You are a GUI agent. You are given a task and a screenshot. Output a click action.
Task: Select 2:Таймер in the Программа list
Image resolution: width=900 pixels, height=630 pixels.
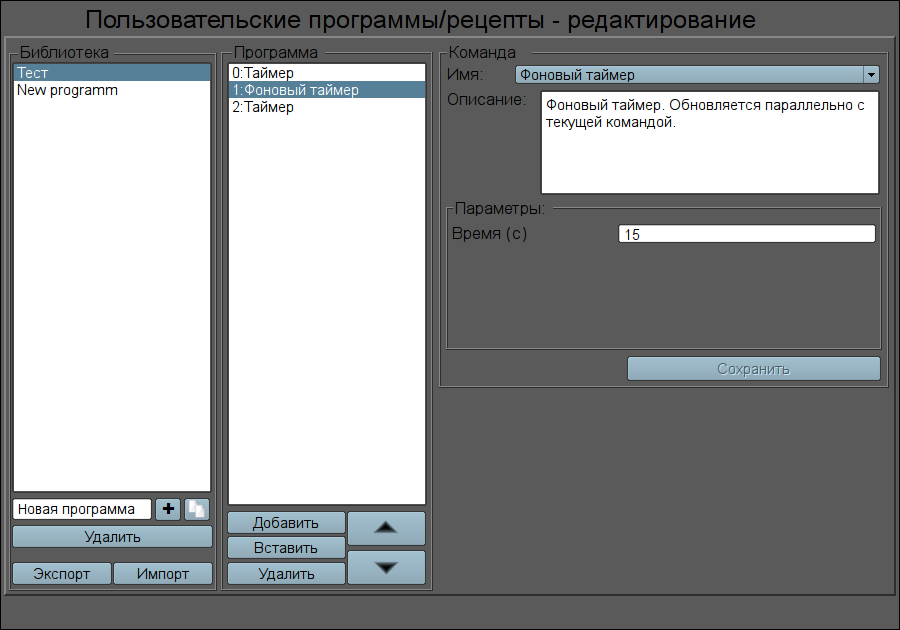327,107
